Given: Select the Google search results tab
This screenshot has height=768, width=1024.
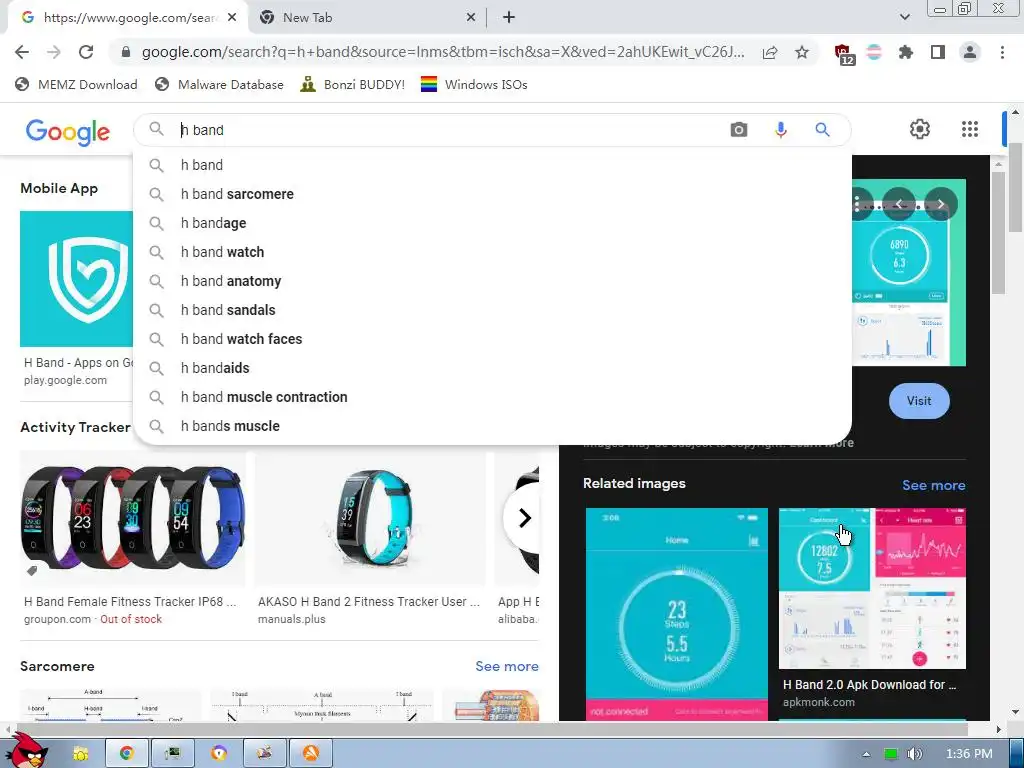Looking at the screenshot, I should (x=127, y=18).
